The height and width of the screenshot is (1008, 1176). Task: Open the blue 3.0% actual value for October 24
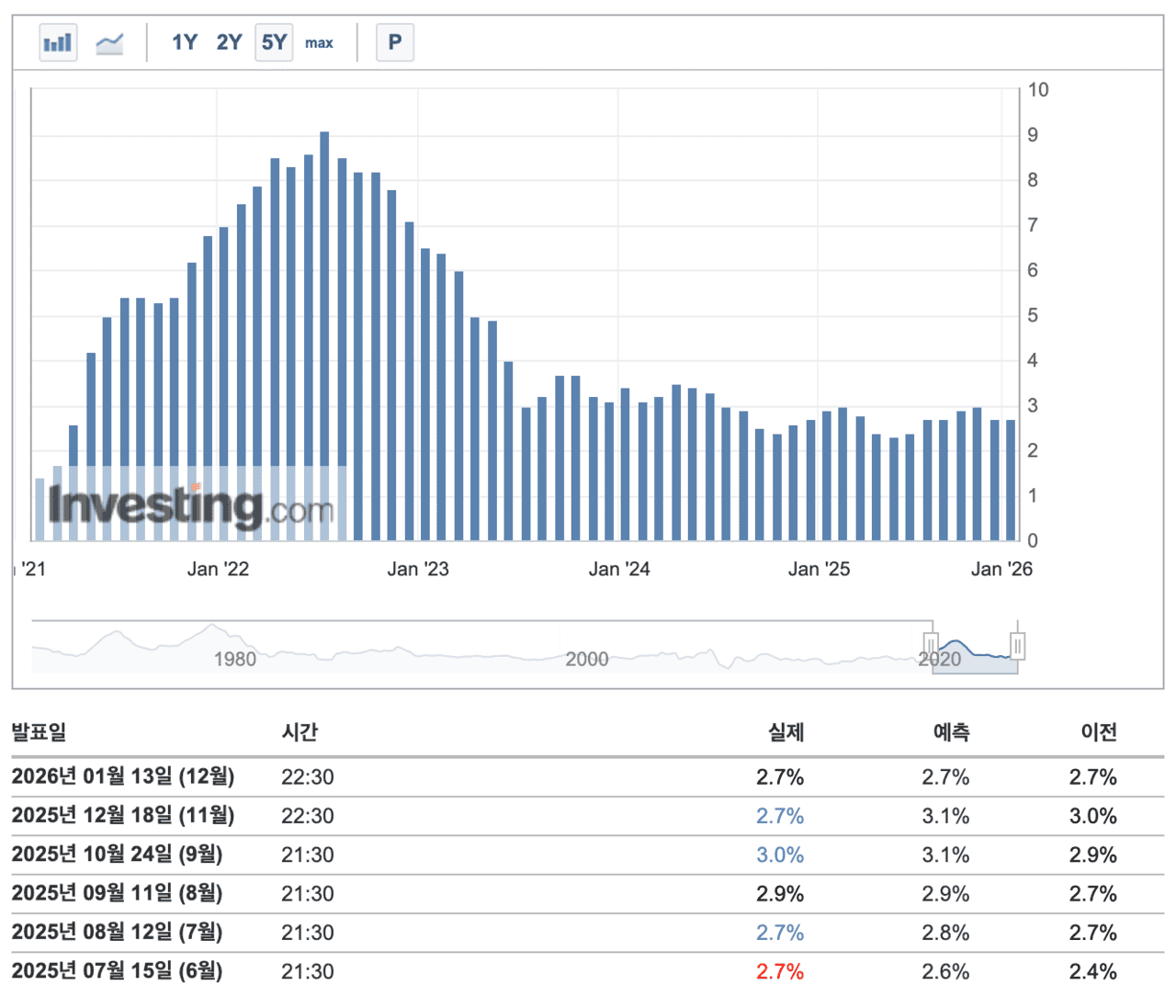coord(780,854)
